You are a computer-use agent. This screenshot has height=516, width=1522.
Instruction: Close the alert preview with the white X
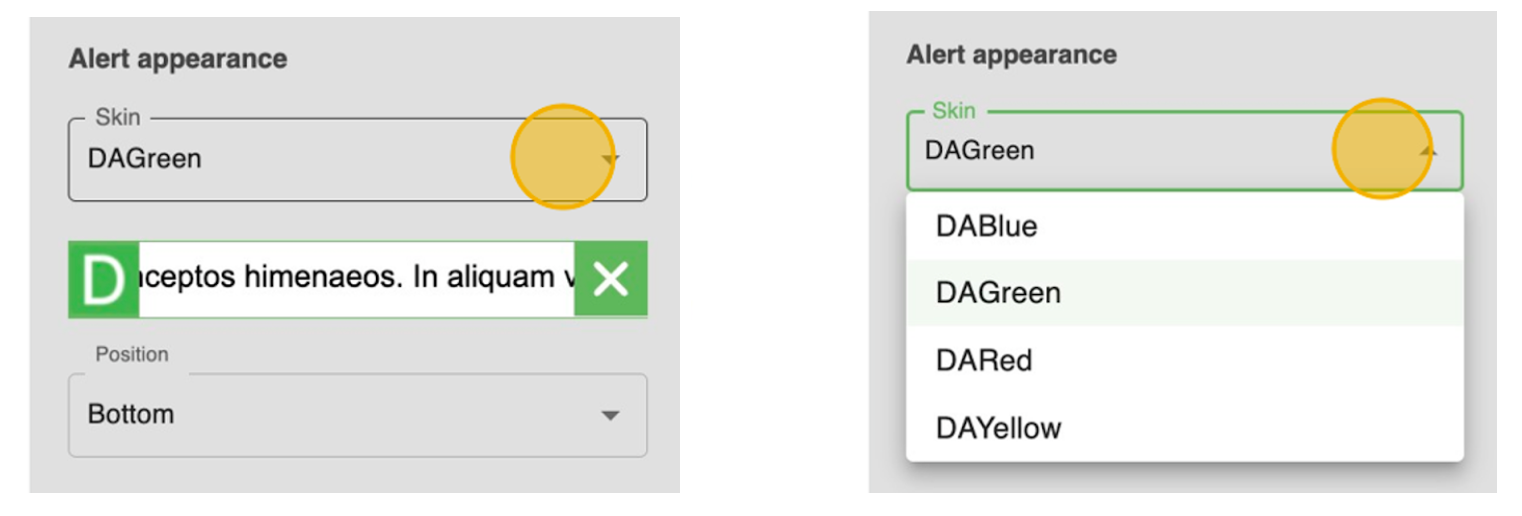click(610, 280)
